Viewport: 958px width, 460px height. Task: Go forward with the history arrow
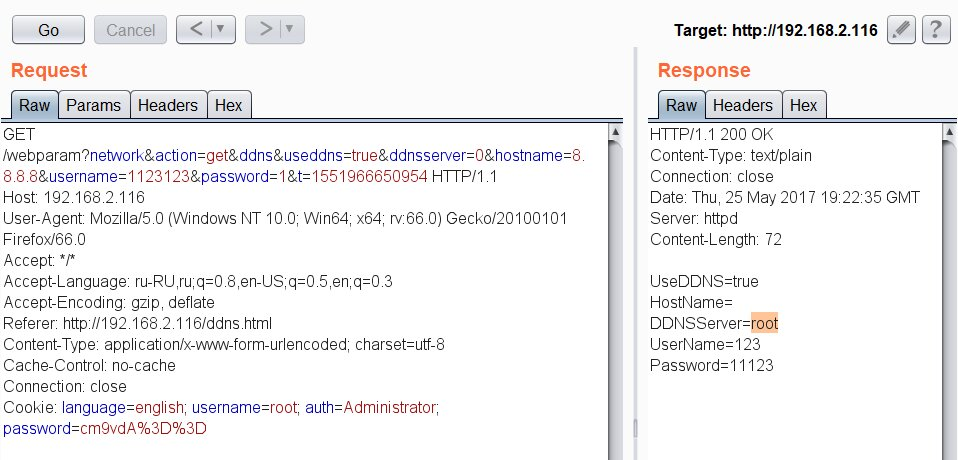coord(265,29)
